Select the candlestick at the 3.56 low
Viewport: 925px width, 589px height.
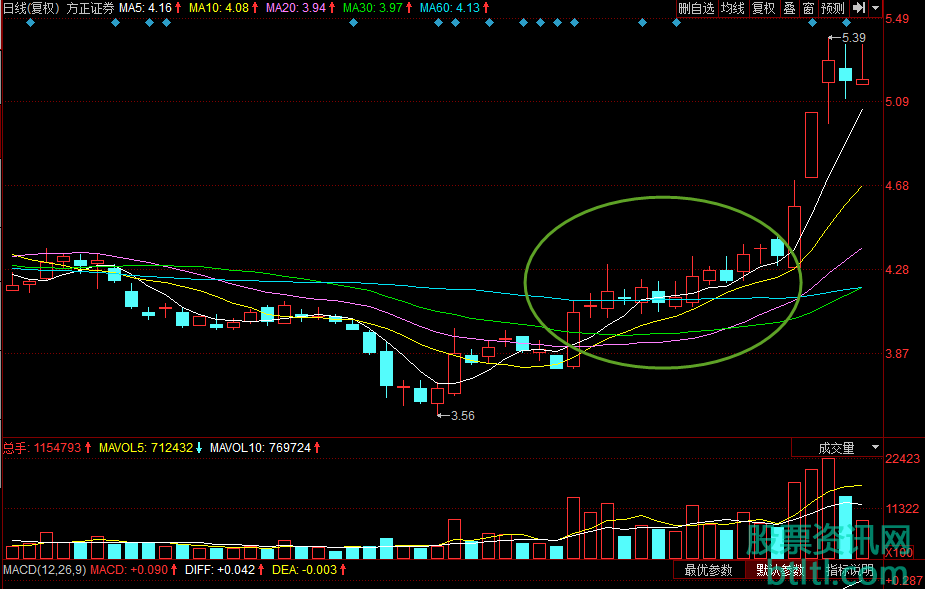(438, 398)
